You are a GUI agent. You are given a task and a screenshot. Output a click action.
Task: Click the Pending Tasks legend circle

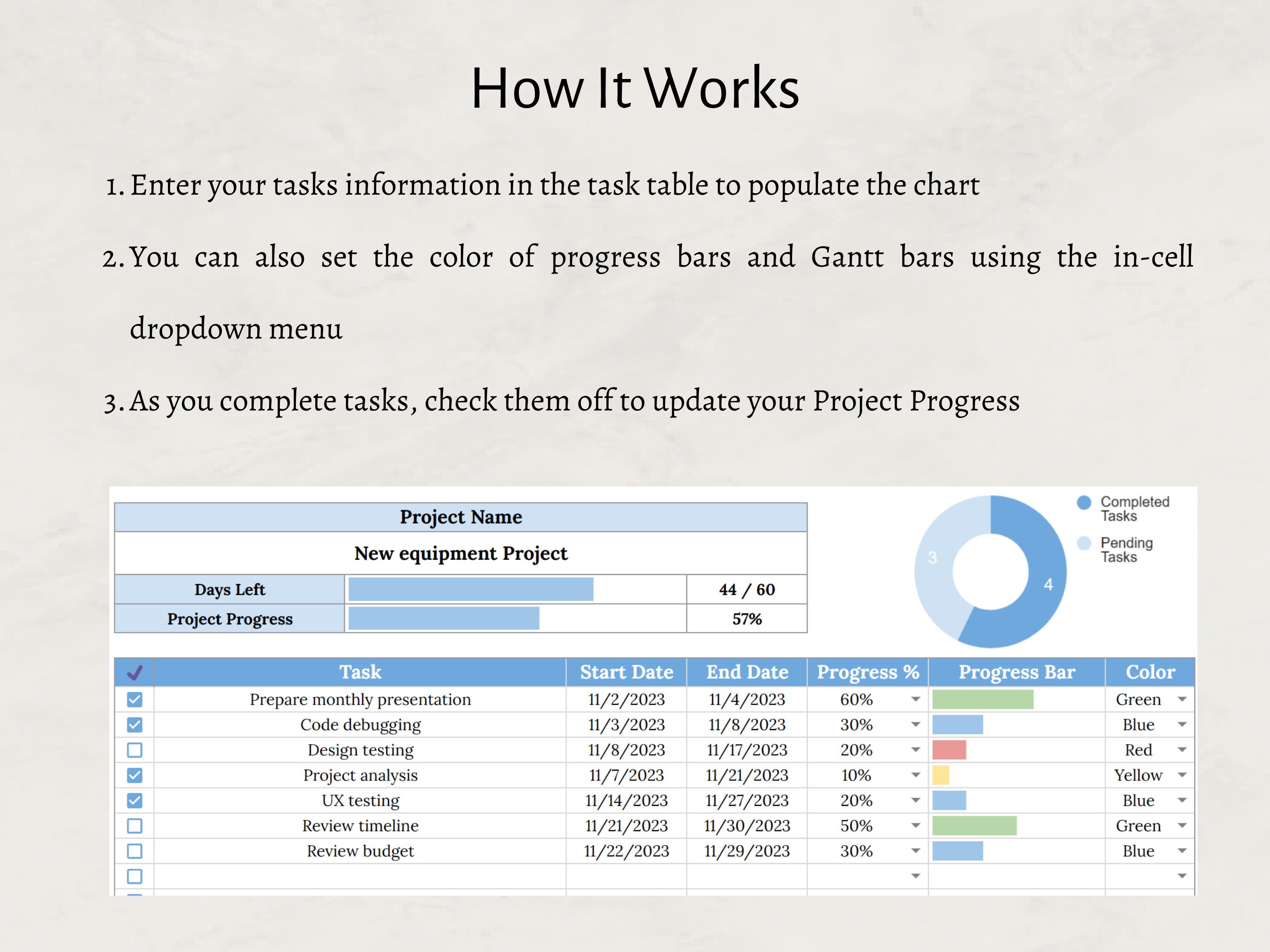coord(1084,544)
